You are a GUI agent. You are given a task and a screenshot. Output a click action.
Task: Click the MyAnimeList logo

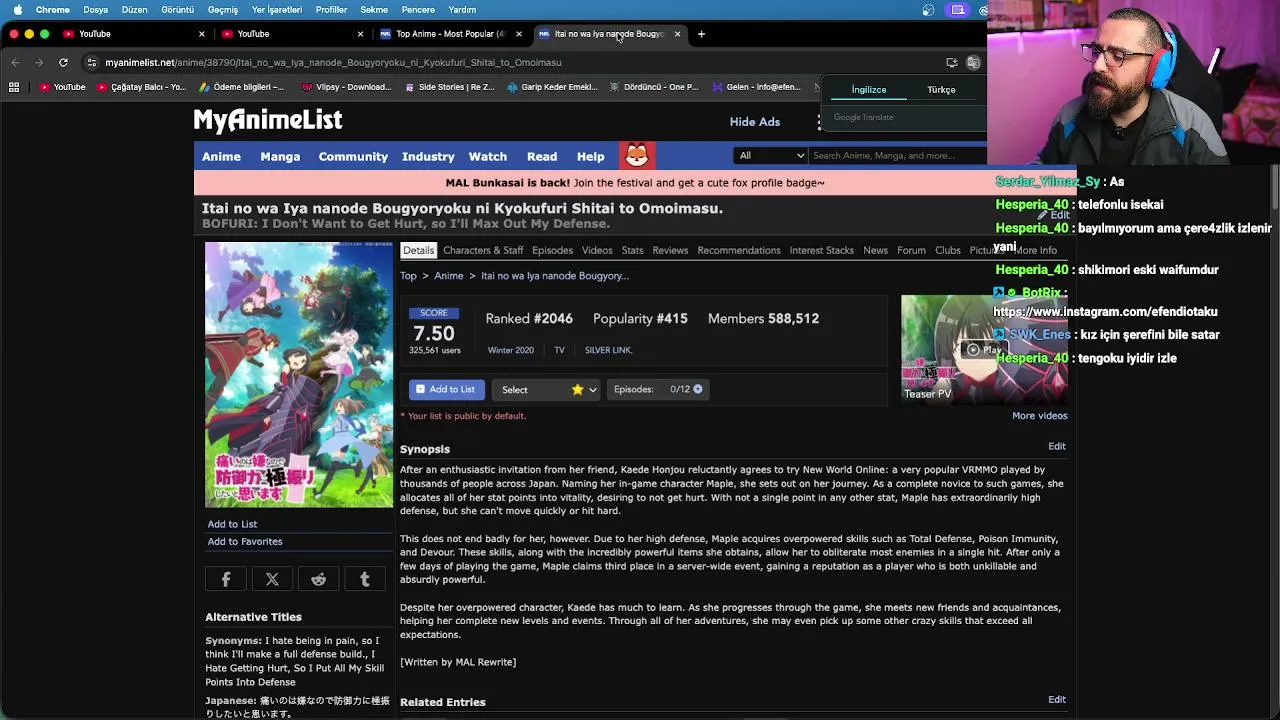coord(268,120)
